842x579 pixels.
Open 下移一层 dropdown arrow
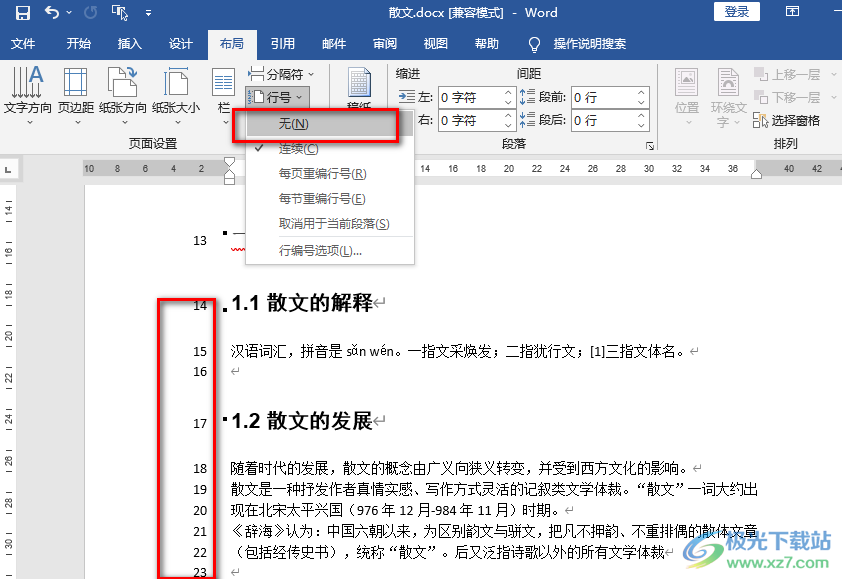(833, 97)
